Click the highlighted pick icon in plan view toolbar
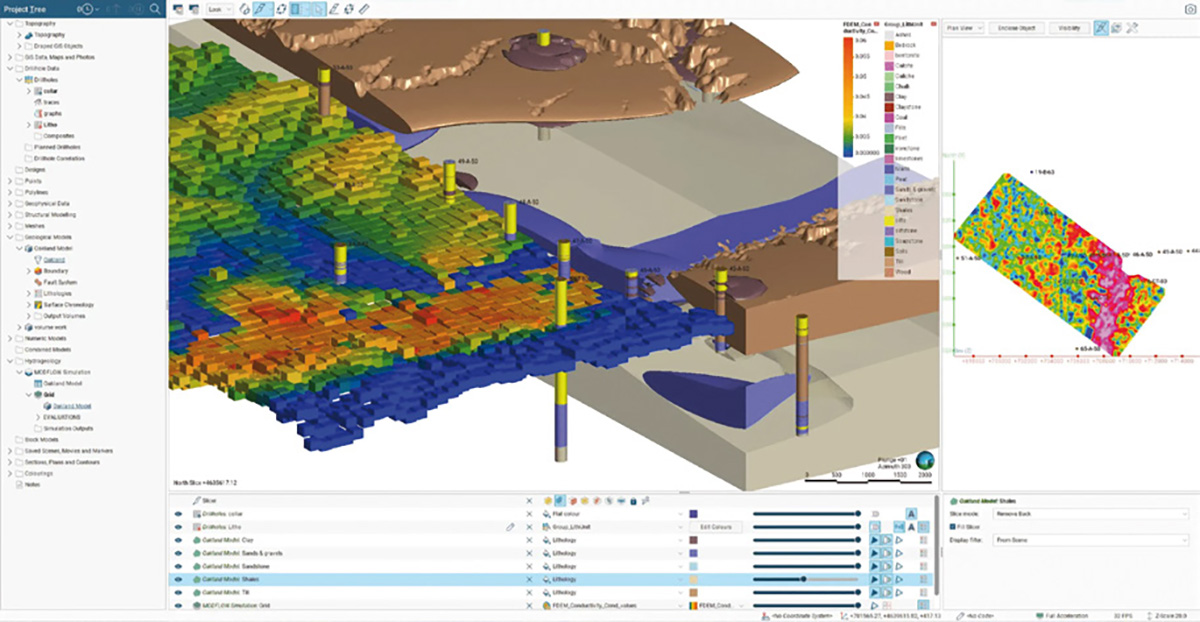Viewport: 1200px width, 622px height. 1100,28
